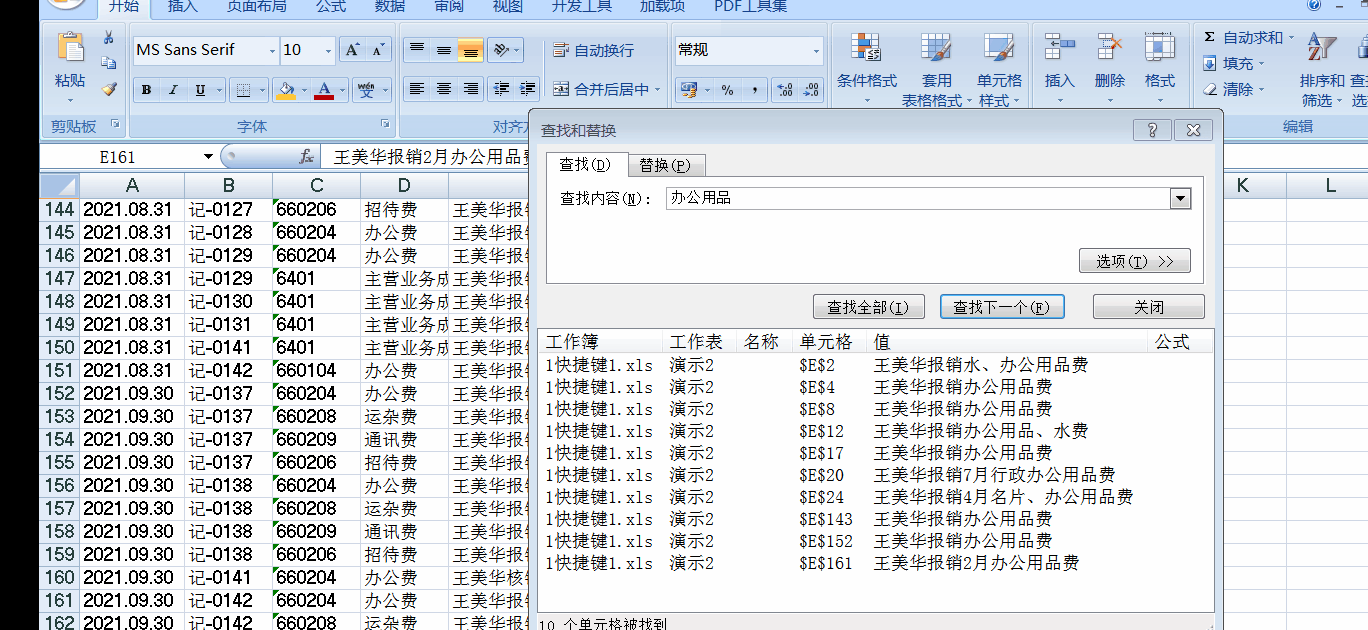The image size is (1368, 630).
Task: Toggle bold formatting
Action: pyautogui.click(x=145, y=89)
